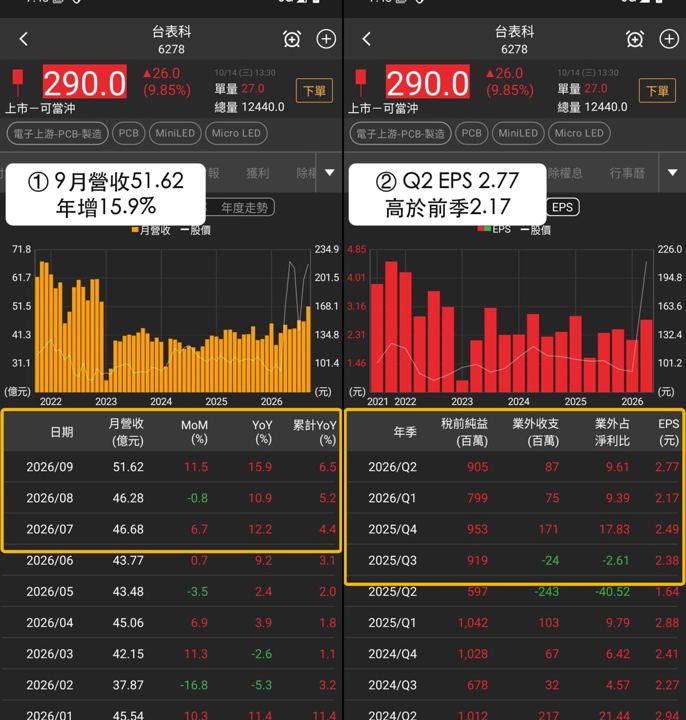Switch to 除權息 tab in right panel
Image resolution: width=686 pixels, height=720 pixels.
click(565, 173)
